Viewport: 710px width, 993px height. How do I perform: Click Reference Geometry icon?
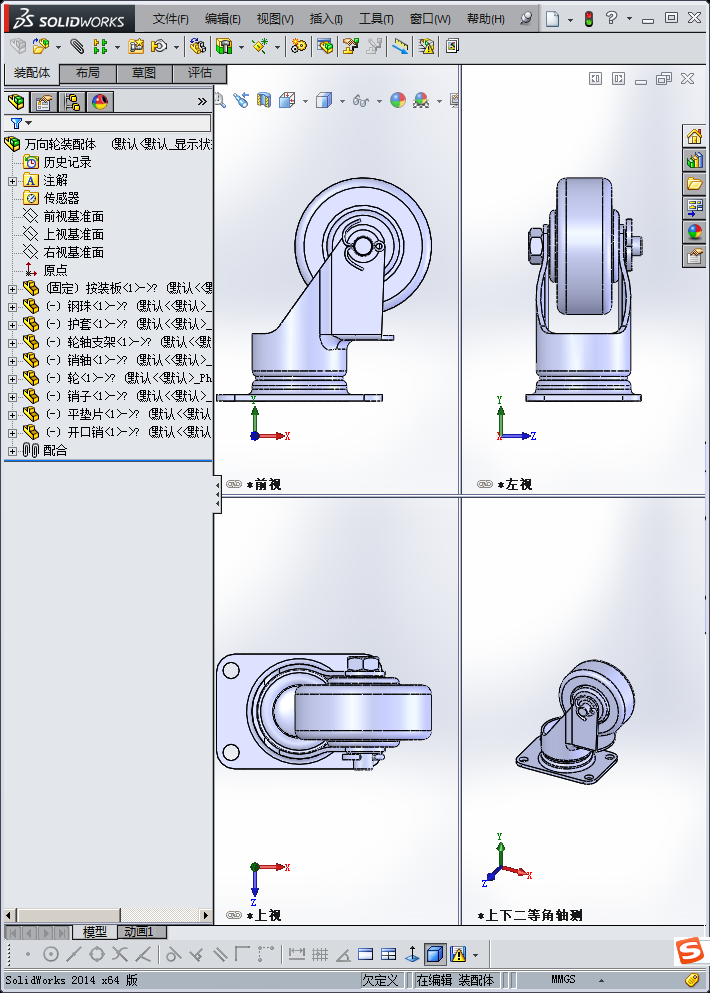260,46
